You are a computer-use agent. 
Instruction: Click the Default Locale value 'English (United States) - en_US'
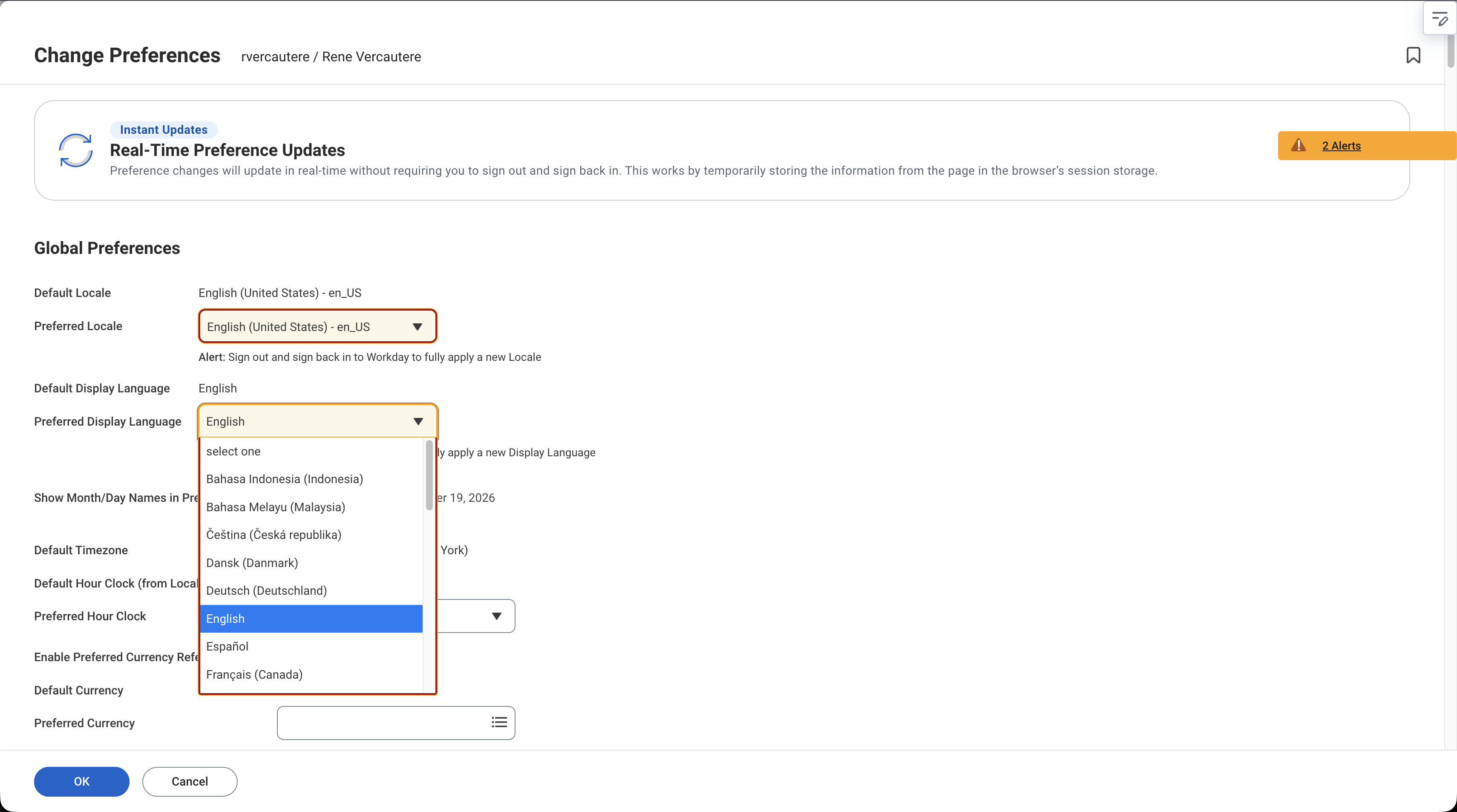coord(279,293)
